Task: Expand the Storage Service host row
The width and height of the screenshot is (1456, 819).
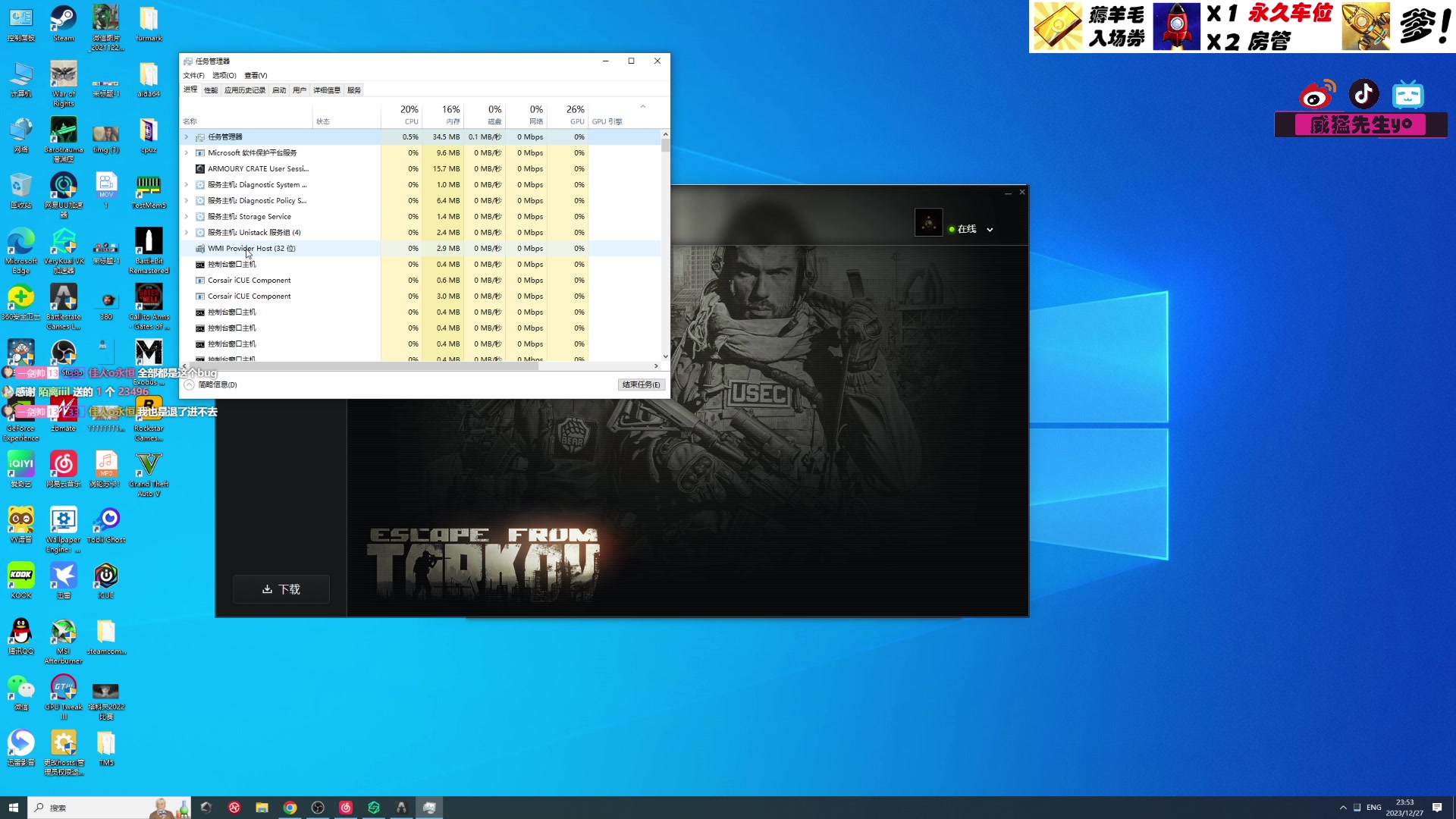Action: point(187,217)
